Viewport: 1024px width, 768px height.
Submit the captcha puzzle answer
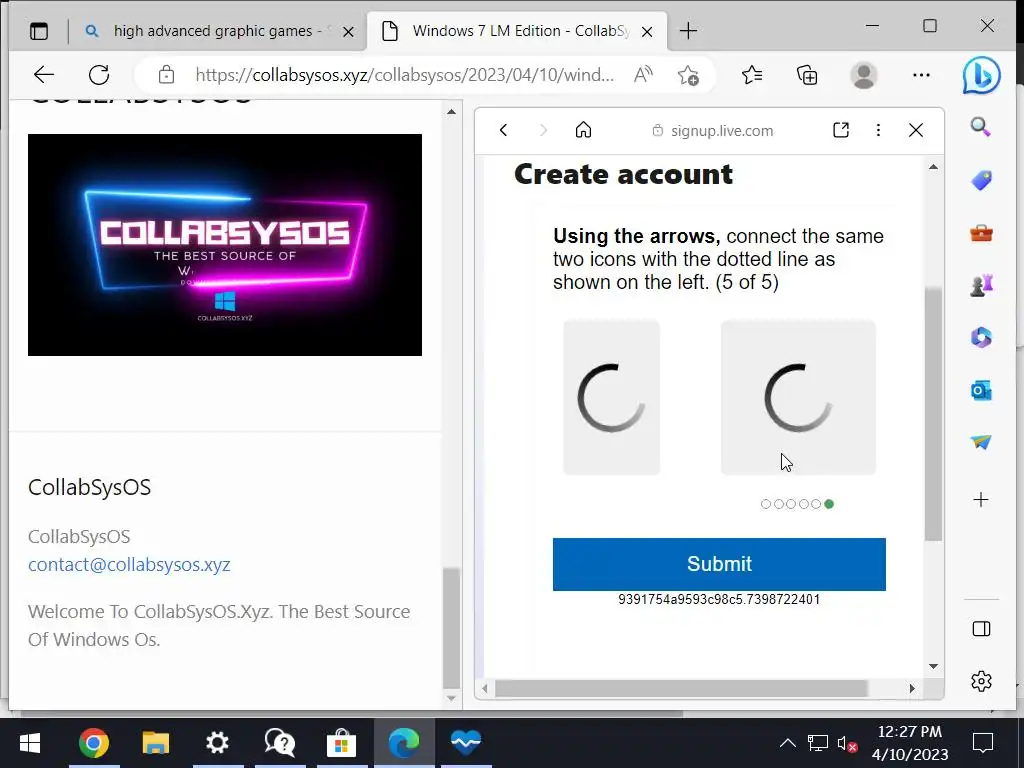point(719,564)
